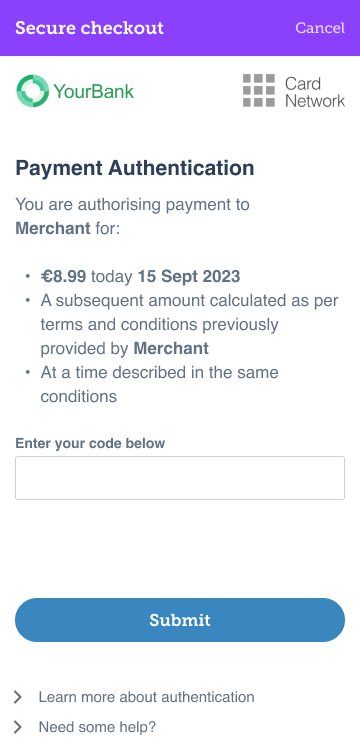Click the 15 Sept 2023 date
The height and width of the screenshot is (754, 360).
[189, 276]
